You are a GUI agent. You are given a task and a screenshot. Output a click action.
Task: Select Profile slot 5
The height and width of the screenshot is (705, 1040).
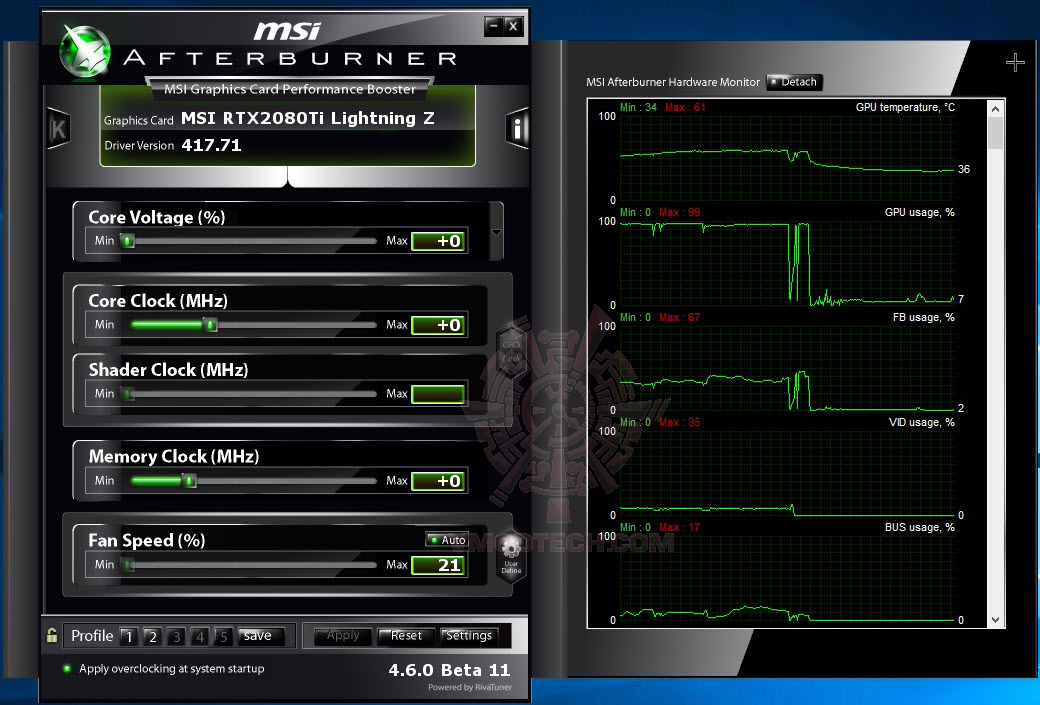pyautogui.click(x=224, y=637)
